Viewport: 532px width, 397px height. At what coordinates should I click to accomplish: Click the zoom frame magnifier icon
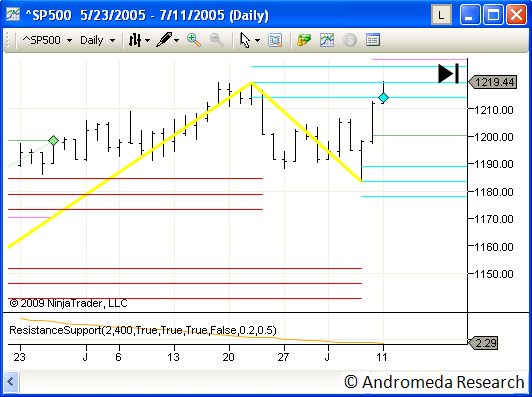click(275, 40)
